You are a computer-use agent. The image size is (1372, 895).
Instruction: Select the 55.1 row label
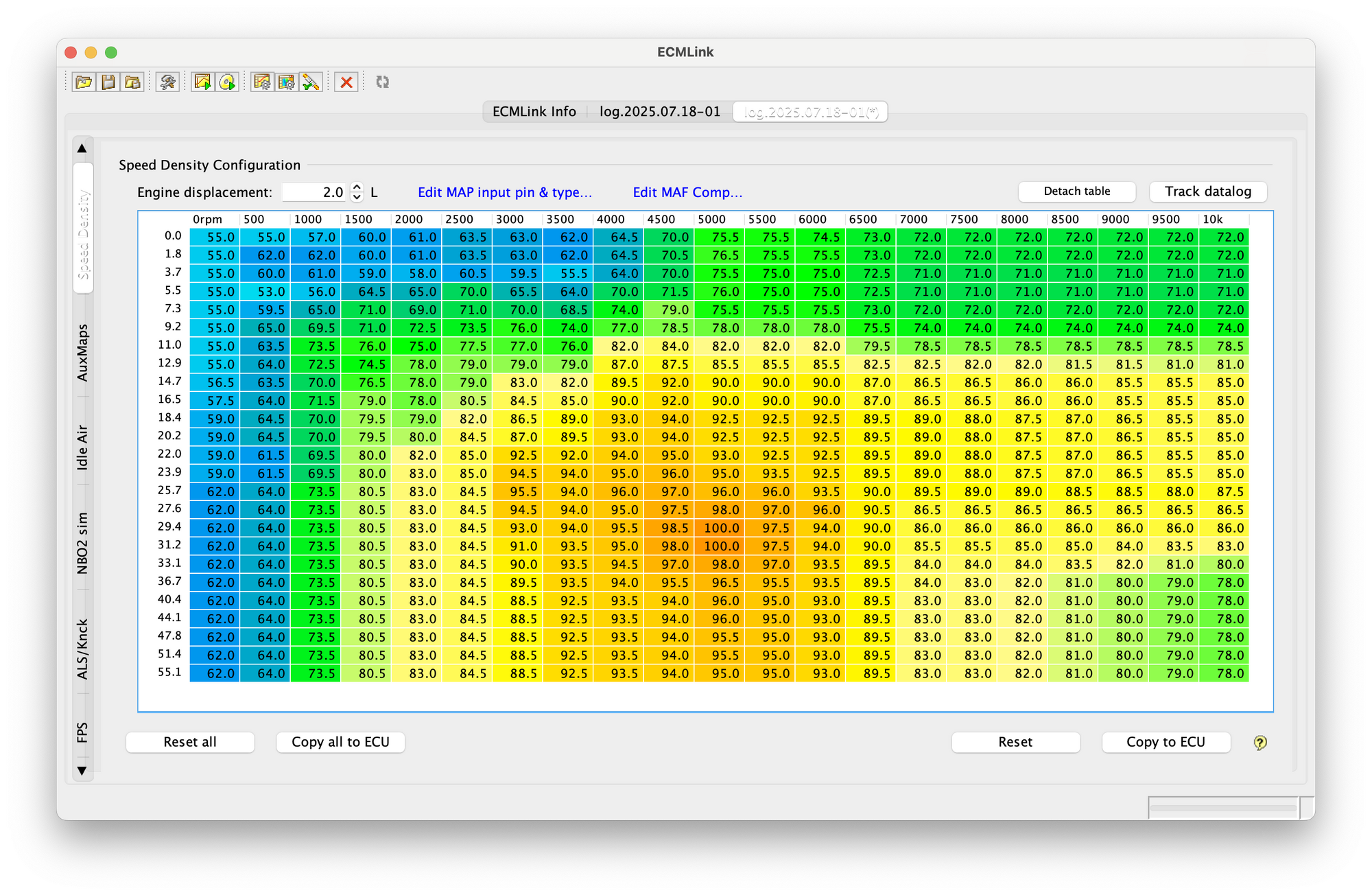[x=169, y=673]
